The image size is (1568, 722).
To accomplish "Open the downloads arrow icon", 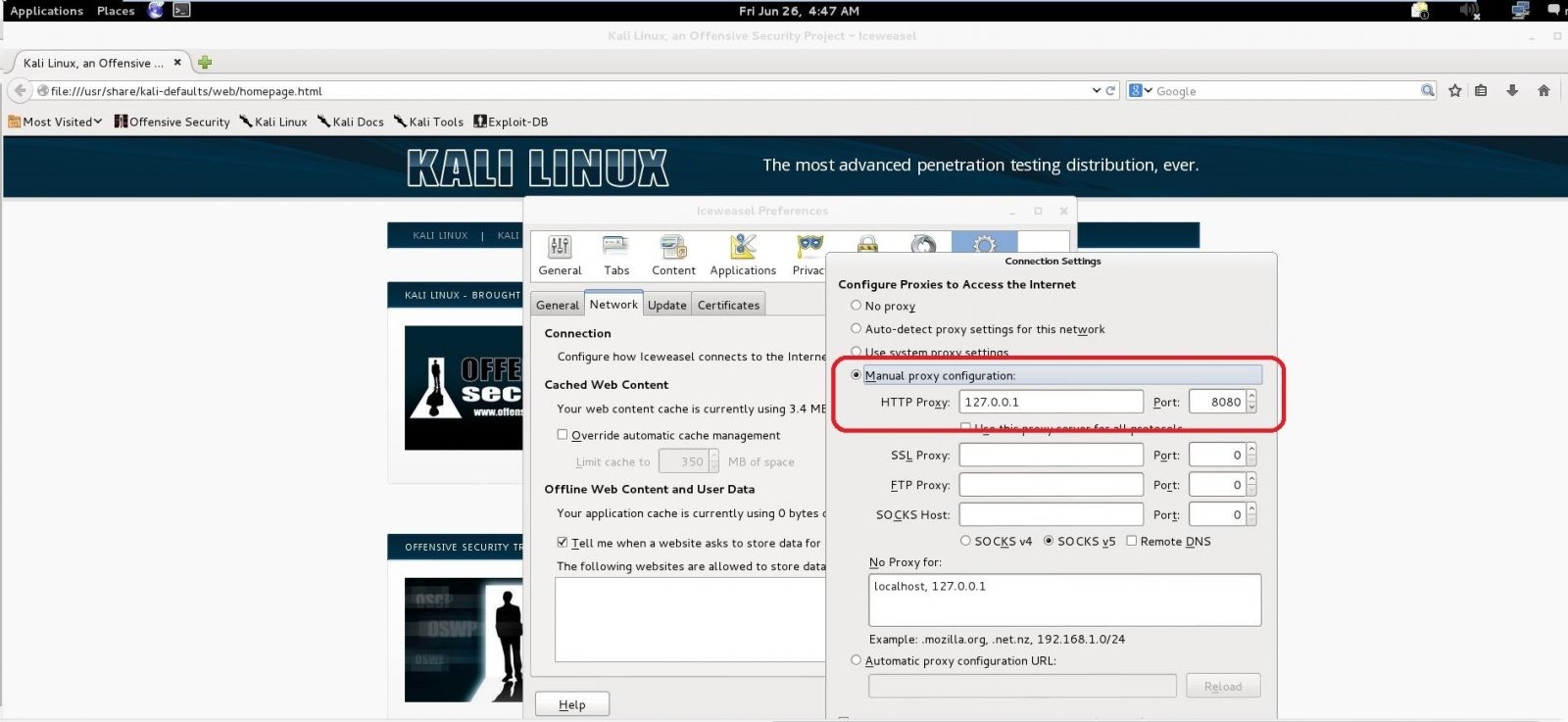I will point(1512,90).
